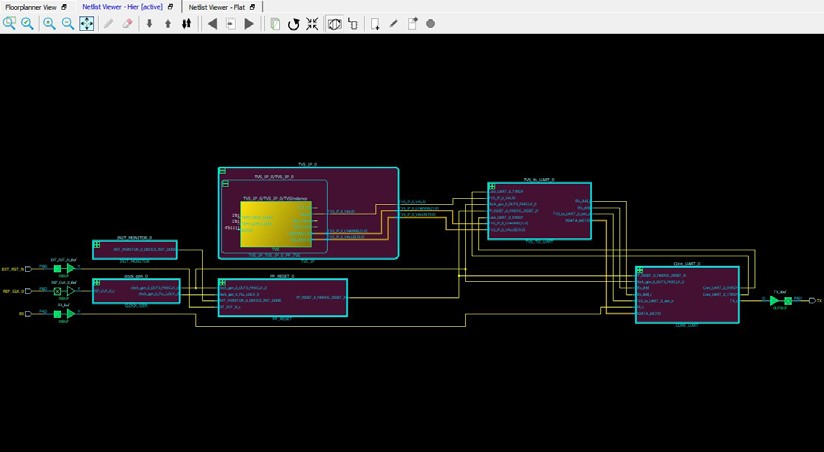Switch to the Floorplanner View tab
The height and width of the screenshot is (452, 824).
click(30, 6)
